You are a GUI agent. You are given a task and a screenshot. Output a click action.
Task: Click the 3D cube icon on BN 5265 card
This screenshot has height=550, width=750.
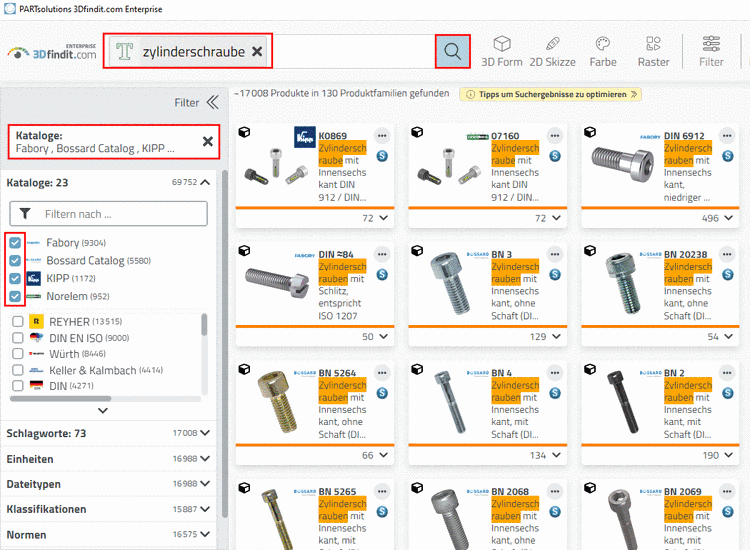click(244, 488)
